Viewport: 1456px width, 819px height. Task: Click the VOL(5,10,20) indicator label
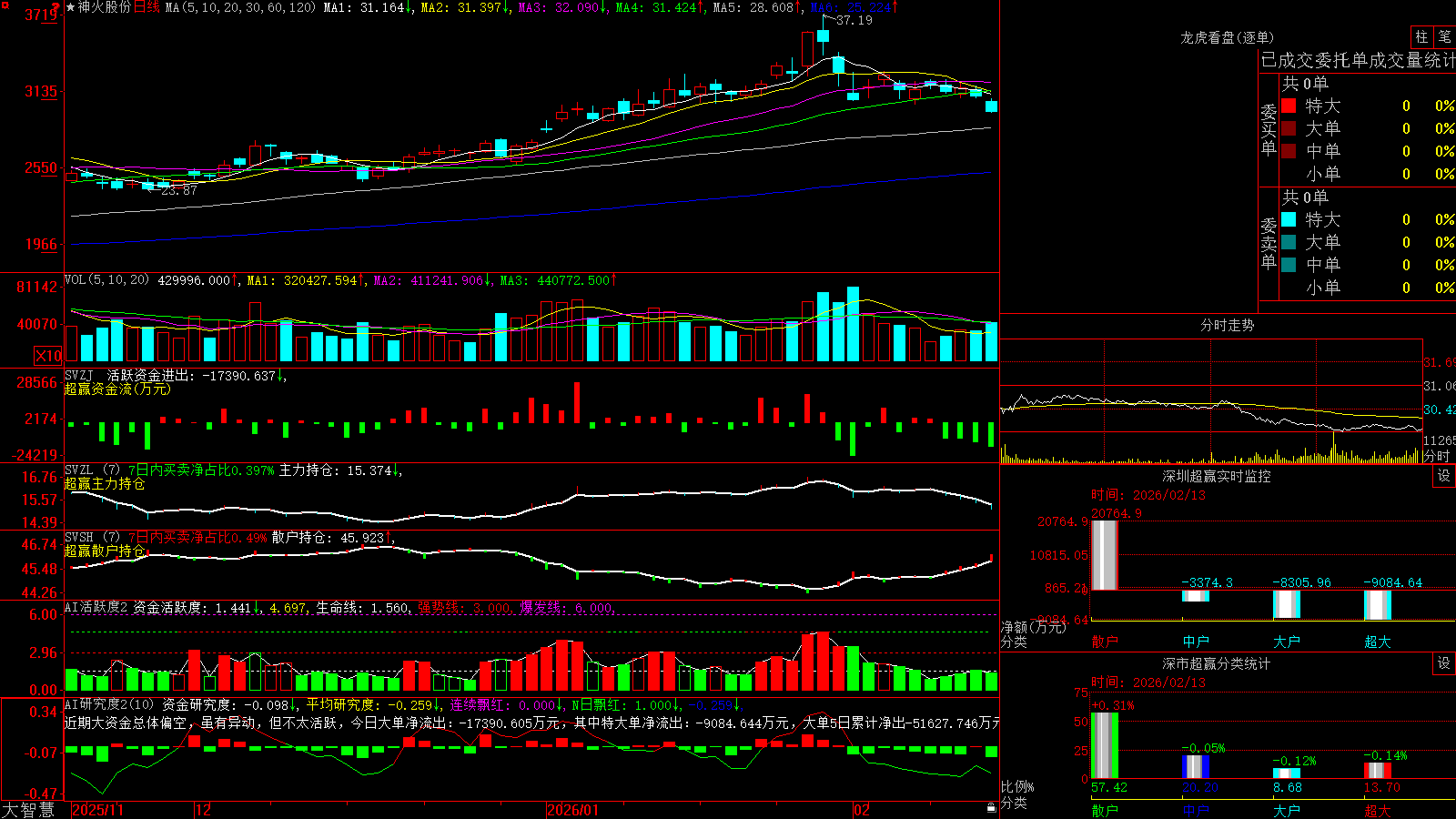[x=106, y=280]
